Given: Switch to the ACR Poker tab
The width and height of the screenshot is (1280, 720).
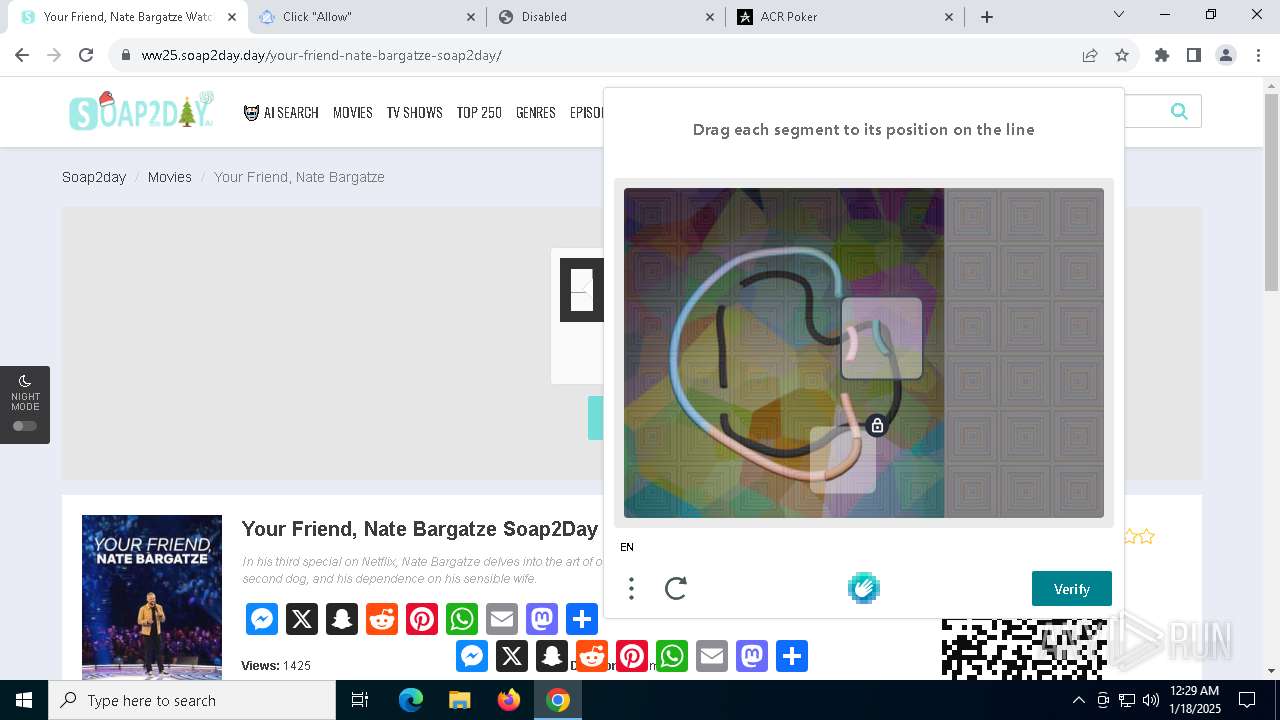Looking at the screenshot, I should click(845, 17).
